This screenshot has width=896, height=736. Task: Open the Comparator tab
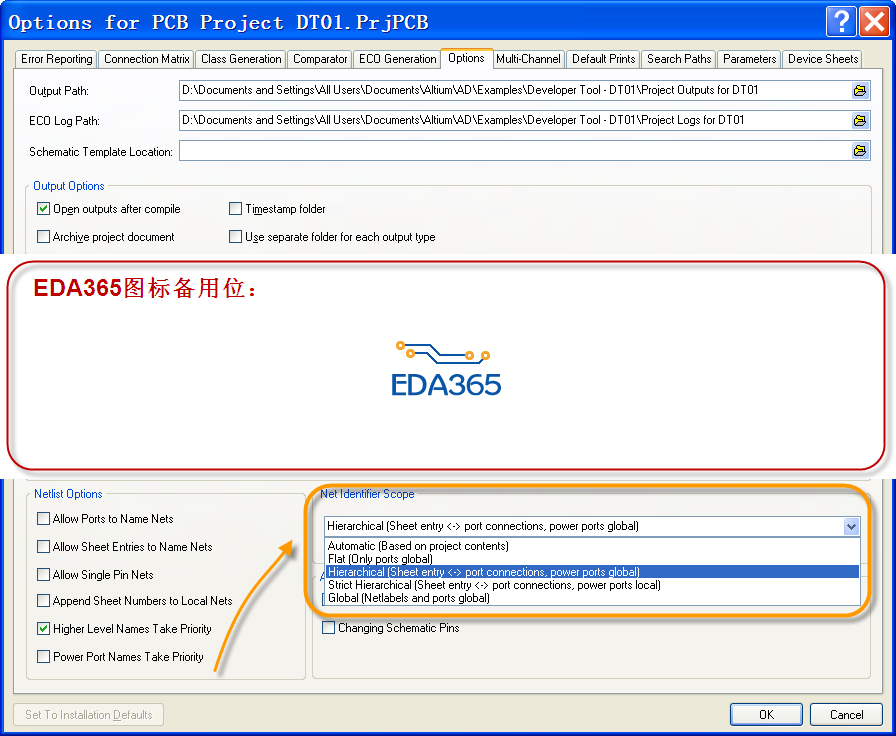[320, 59]
